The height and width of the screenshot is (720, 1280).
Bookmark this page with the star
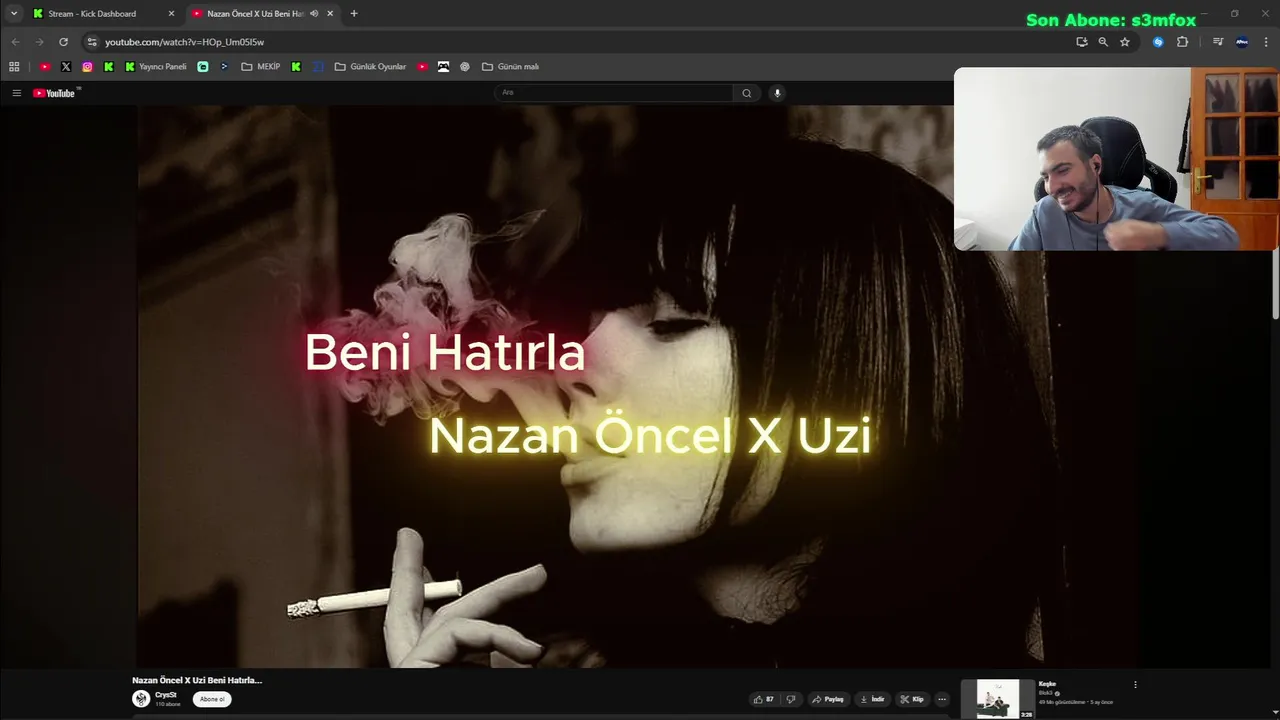click(x=1125, y=42)
